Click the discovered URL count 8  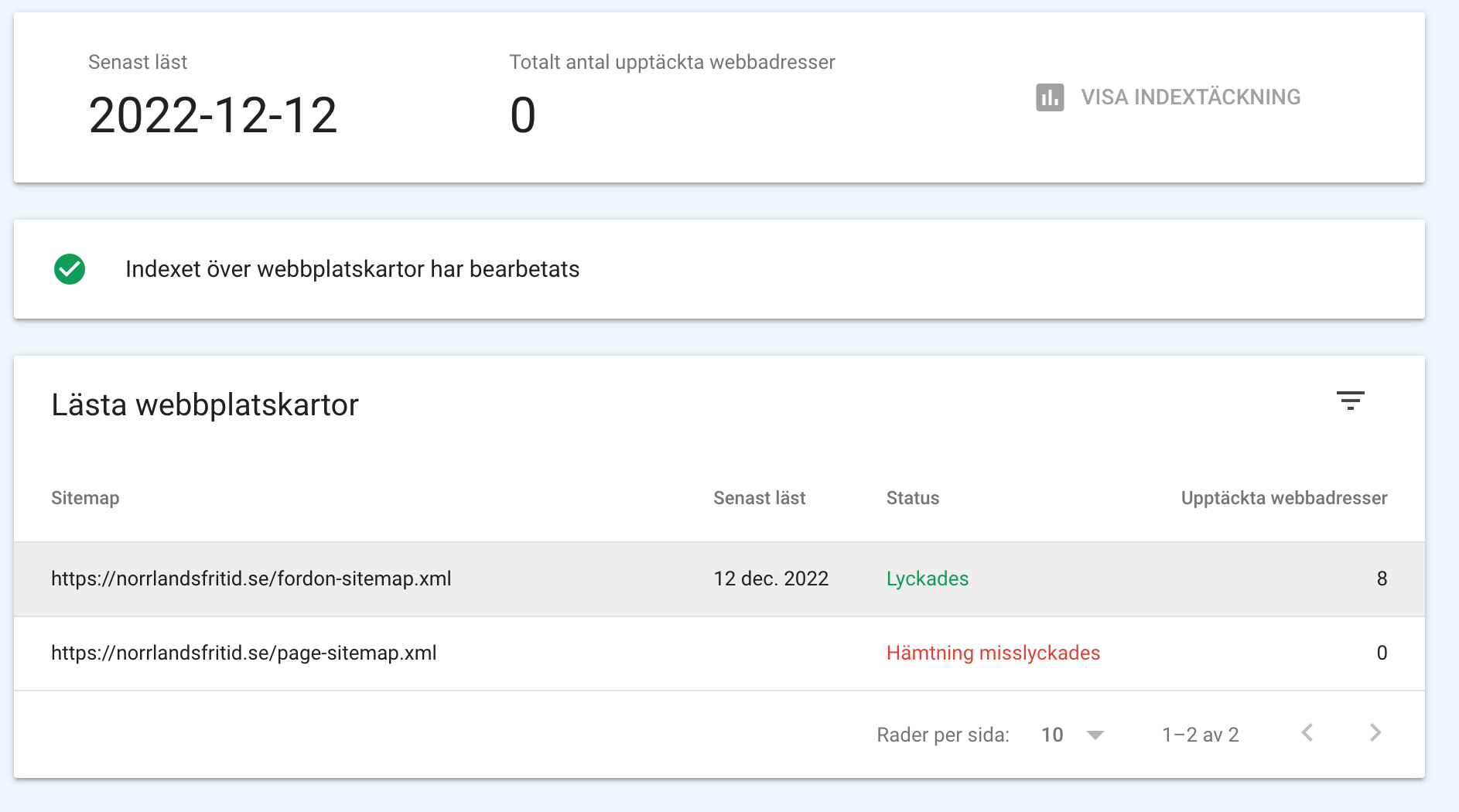[x=1382, y=578]
